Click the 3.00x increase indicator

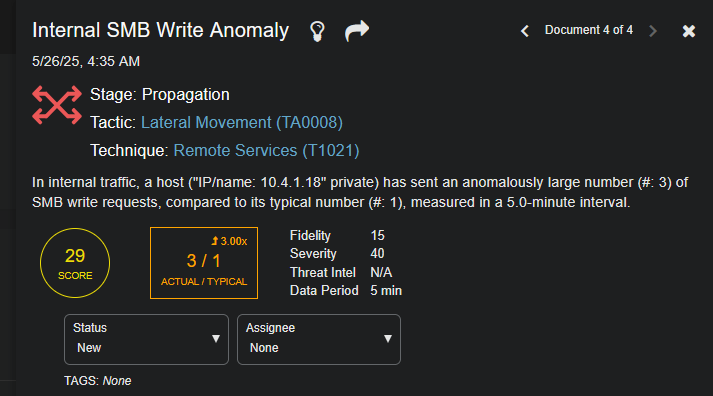tap(229, 241)
